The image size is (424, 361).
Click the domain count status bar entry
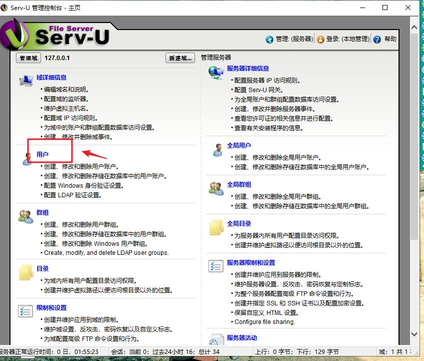395,352
